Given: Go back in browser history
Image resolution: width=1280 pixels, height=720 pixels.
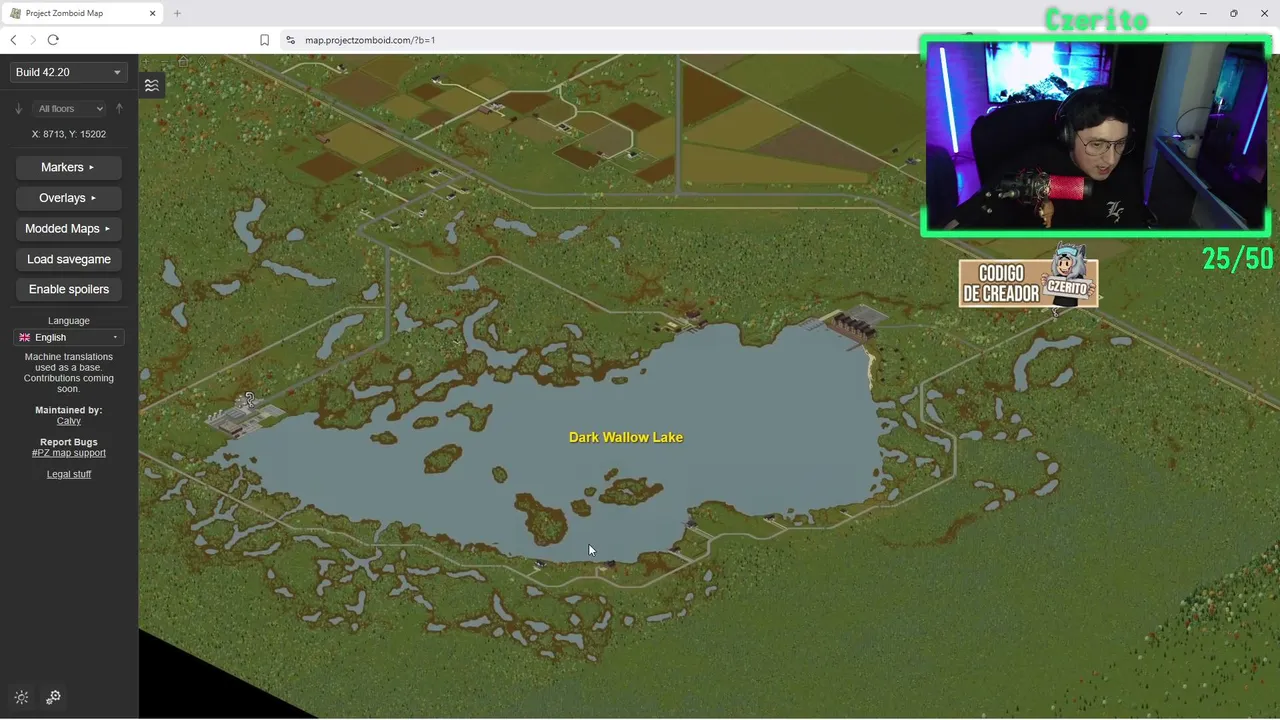Looking at the screenshot, I should (13, 40).
